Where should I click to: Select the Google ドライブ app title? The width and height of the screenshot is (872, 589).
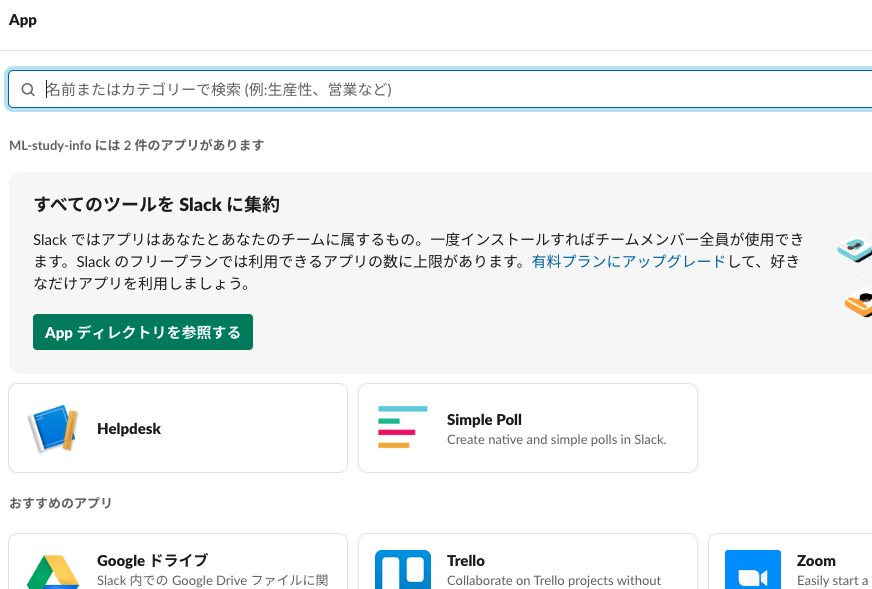point(152,561)
